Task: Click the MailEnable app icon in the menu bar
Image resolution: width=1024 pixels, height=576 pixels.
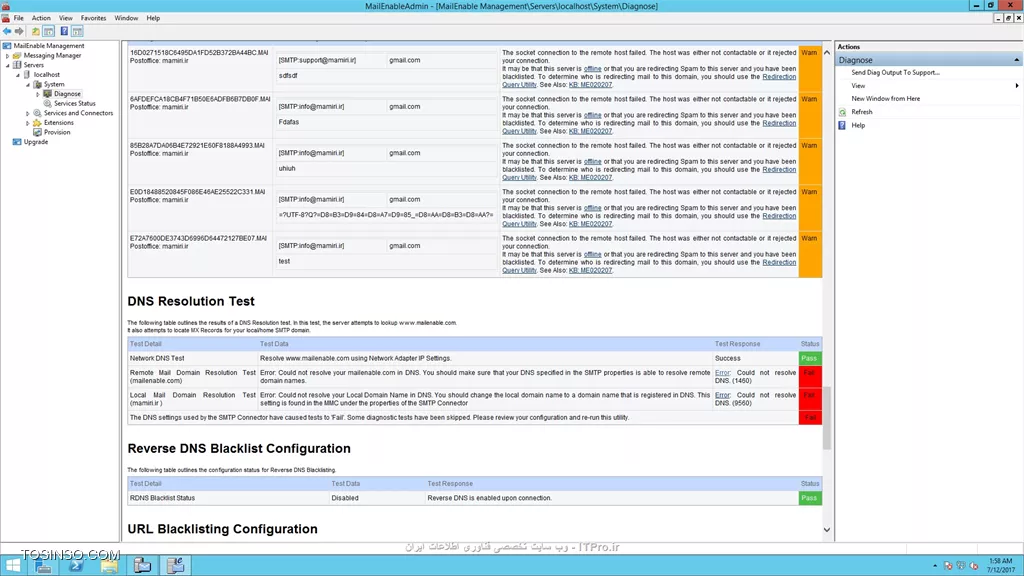Action: [x=6, y=18]
